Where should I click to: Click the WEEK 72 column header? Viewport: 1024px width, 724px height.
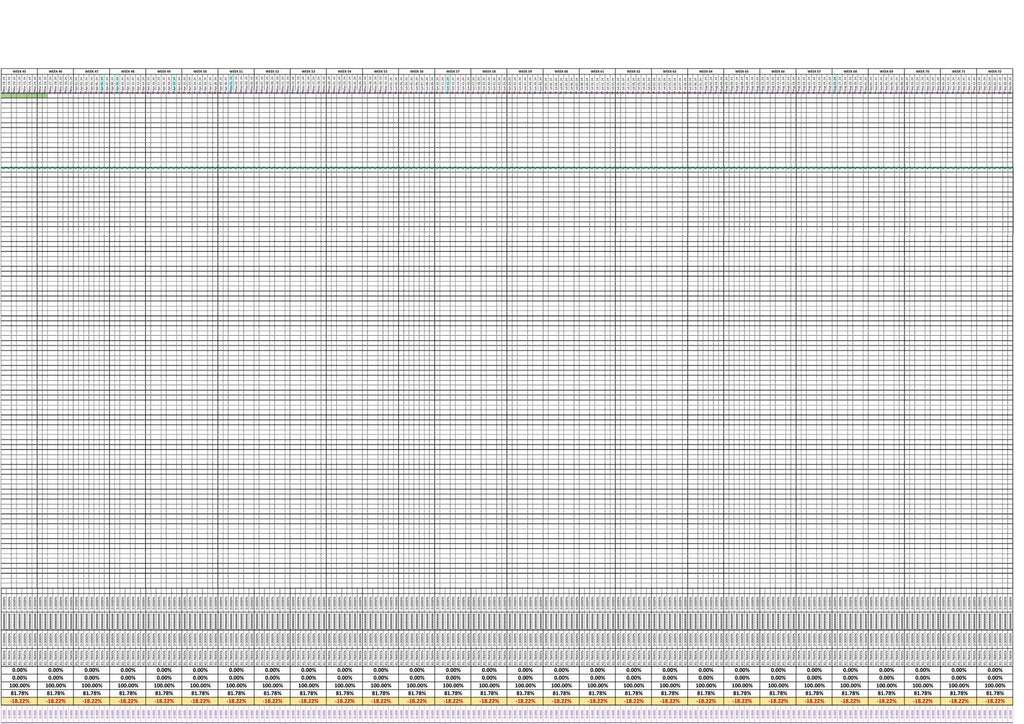[995, 71]
